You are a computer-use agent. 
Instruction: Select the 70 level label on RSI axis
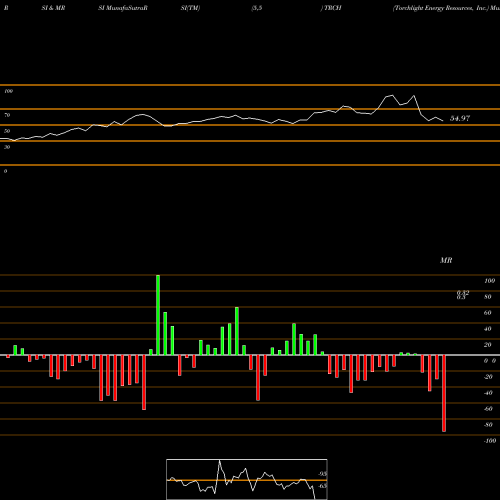click(x=7, y=115)
